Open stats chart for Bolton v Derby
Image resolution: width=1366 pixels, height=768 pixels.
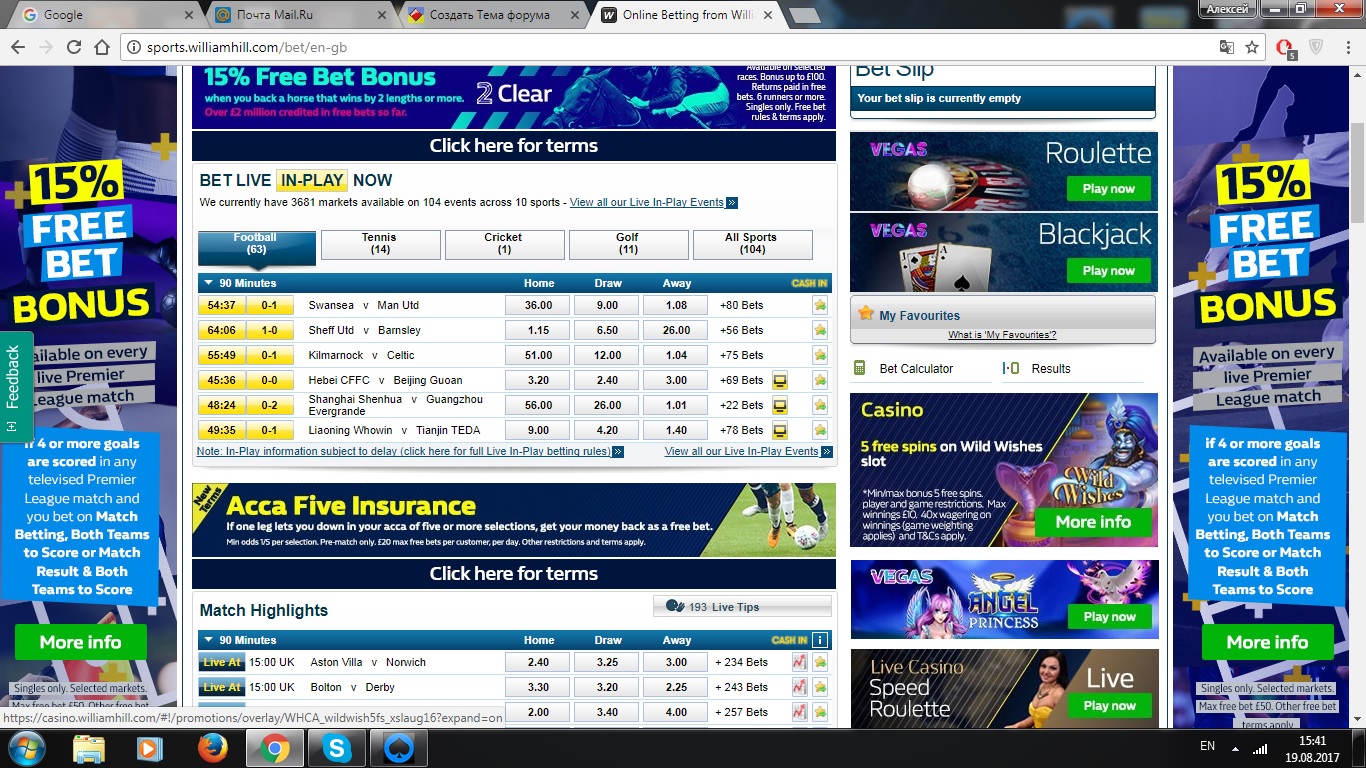(799, 687)
